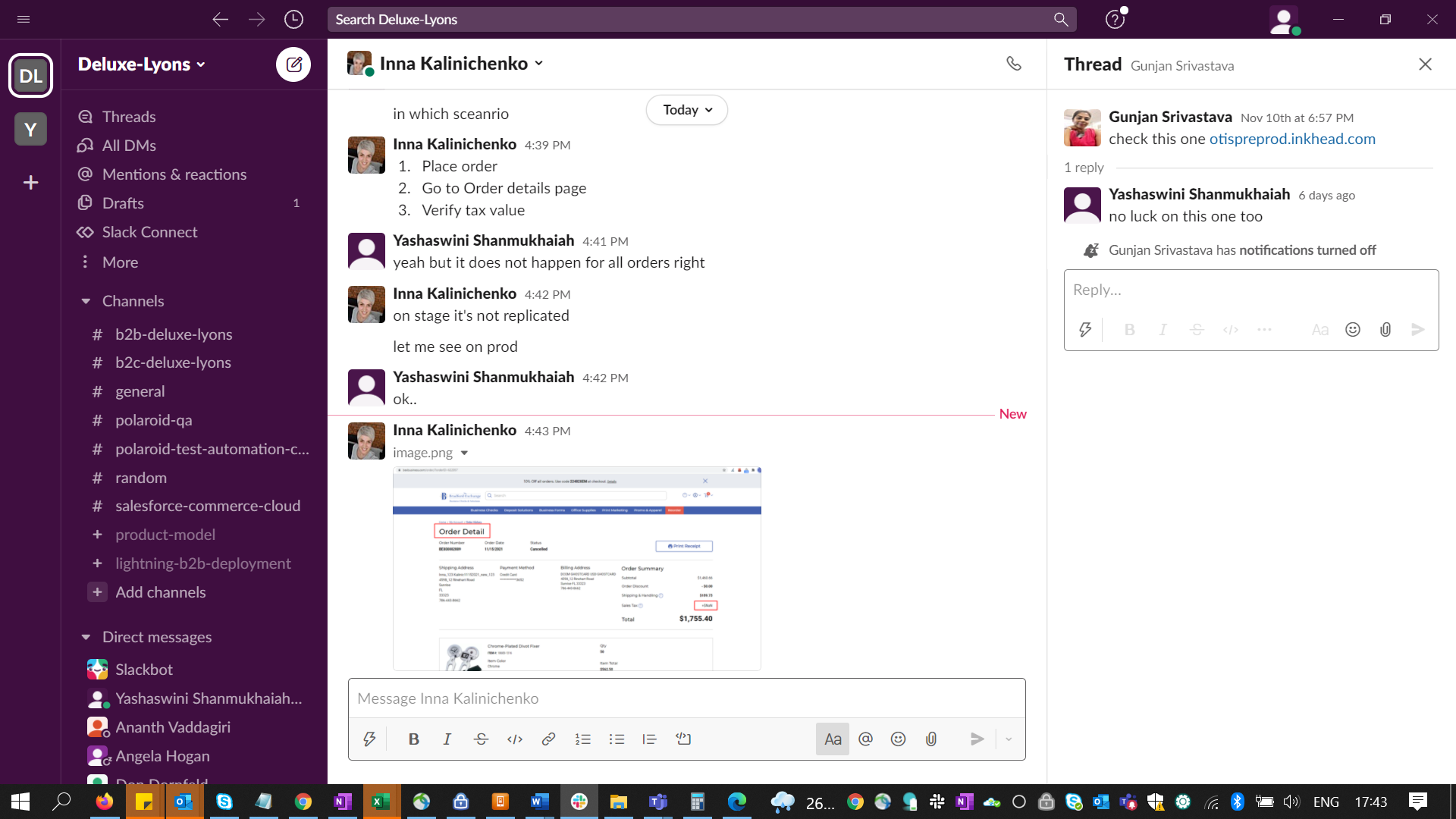Open the image.png thumbnail preview
The height and width of the screenshot is (819, 1456).
coord(576,569)
